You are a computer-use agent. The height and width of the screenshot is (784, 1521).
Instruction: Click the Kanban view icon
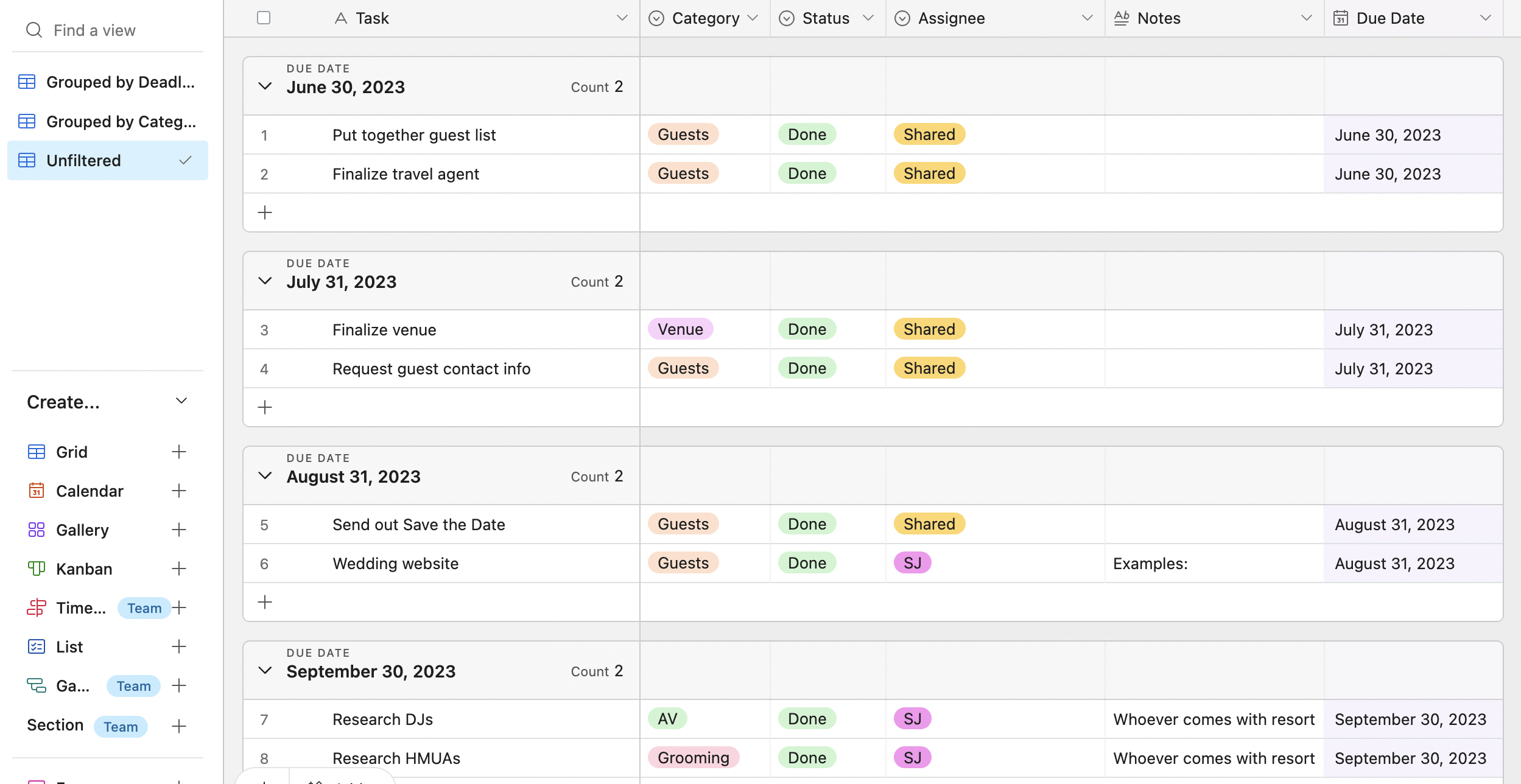[x=37, y=569]
